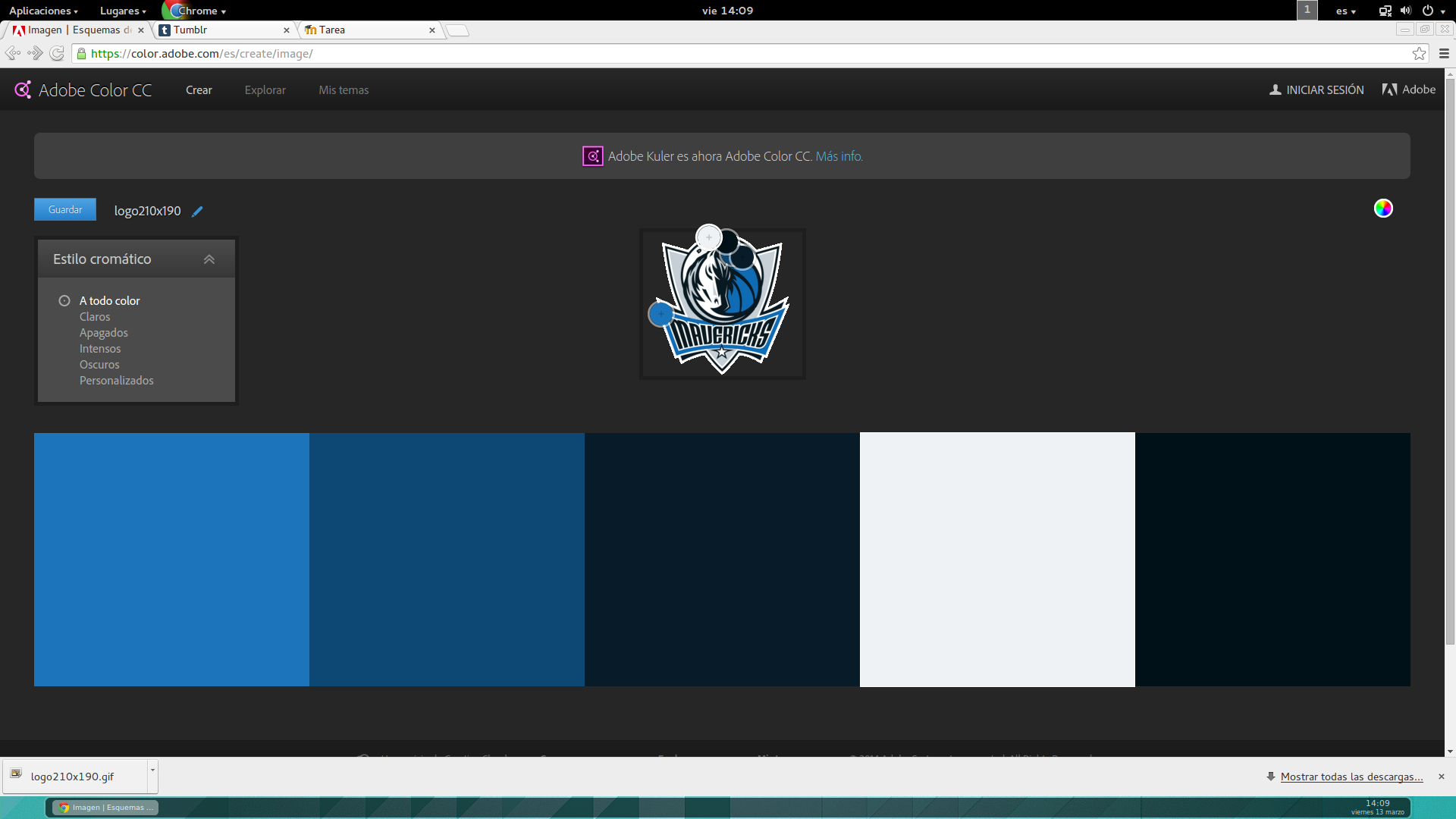
Task: Select the medium dark blue swatch
Action: (x=447, y=560)
